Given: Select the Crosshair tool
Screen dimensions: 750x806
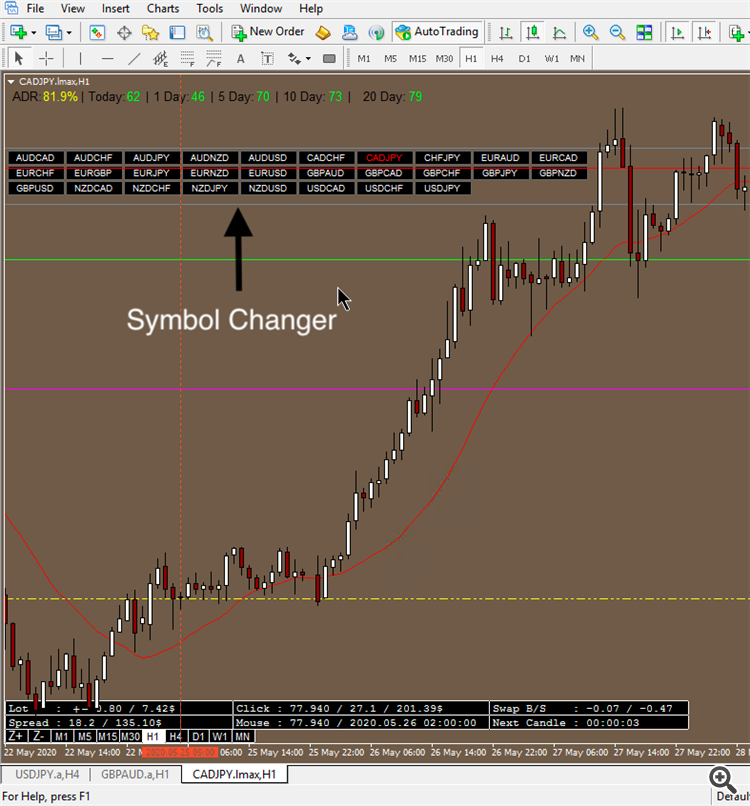Looking at the screenshot, I should click(x=46, y=58).
